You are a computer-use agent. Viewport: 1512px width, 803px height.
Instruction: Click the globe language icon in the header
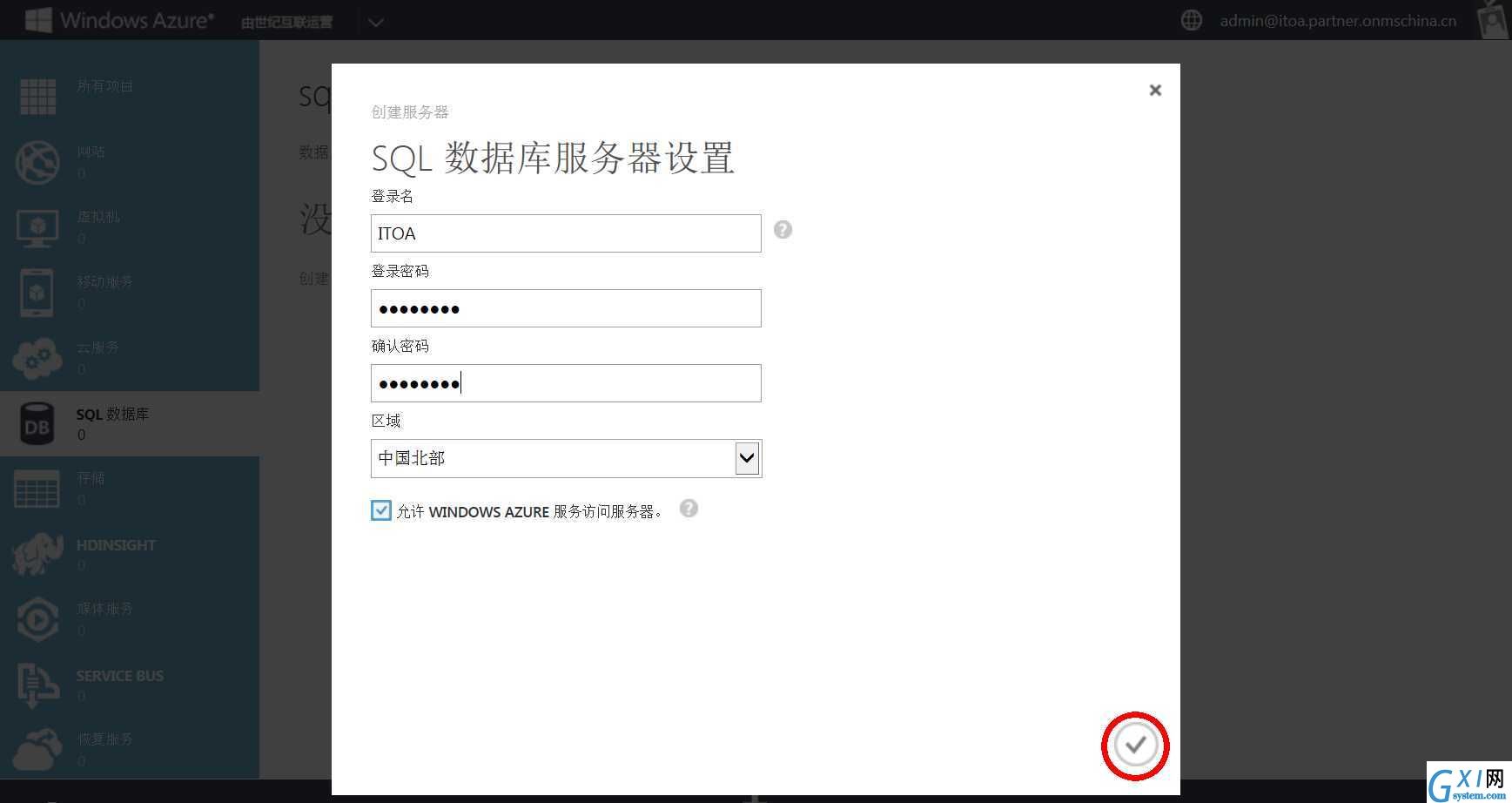tap(1191, 20)
